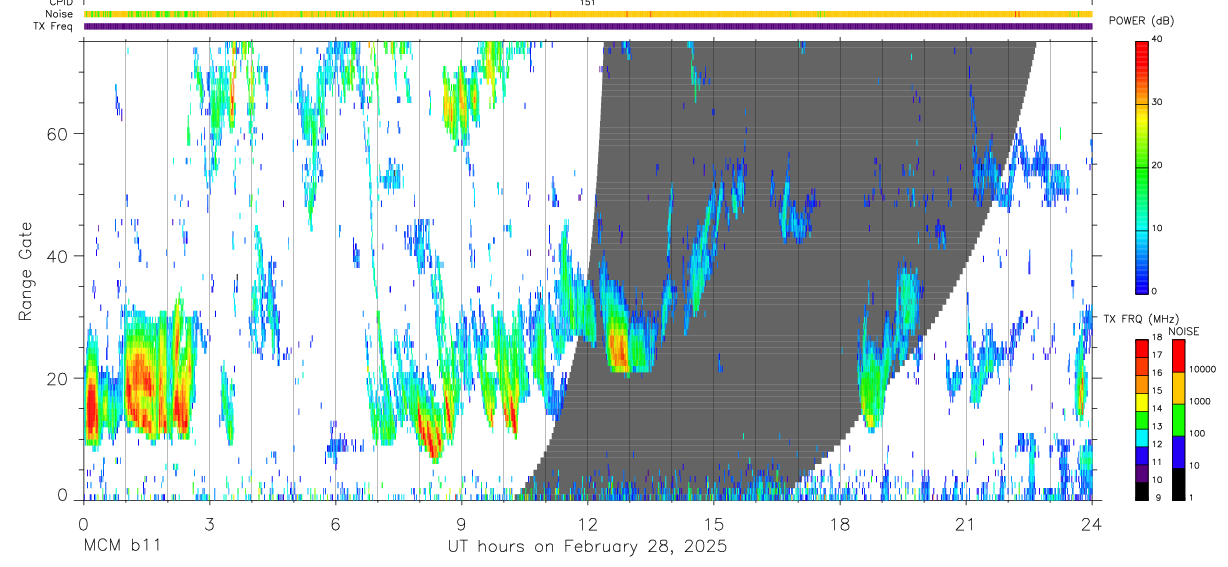Click the MCM b11 radar label
Image resolution: width=1228 pixels, height=567 pixels.
coord(123,547)
